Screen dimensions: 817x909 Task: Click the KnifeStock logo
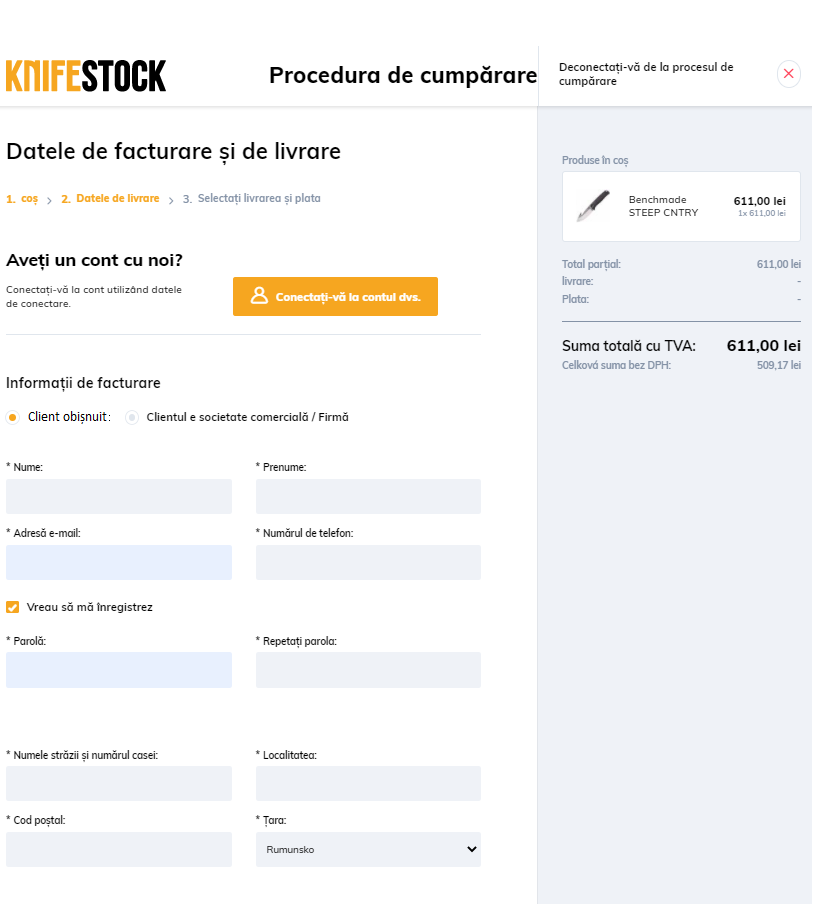pos(86,76)
